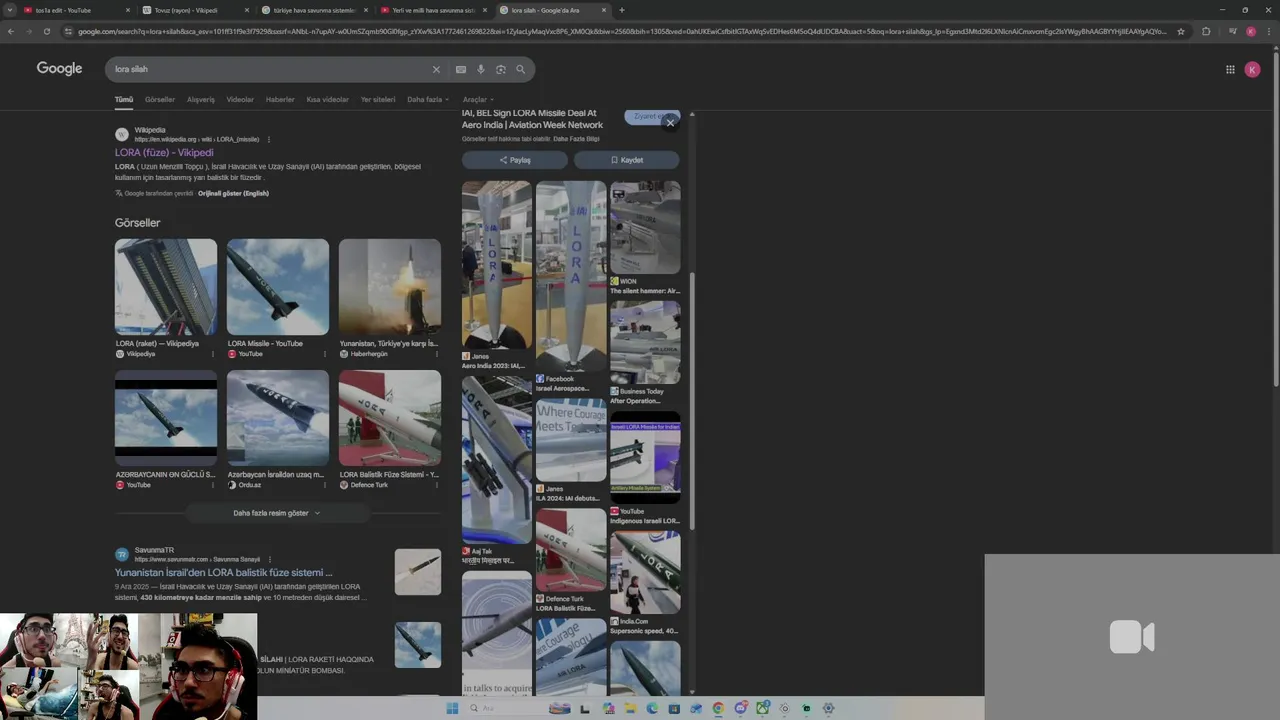Go back to the previous page
This screenshot has height=720, width=1280.
coord(11,31)
